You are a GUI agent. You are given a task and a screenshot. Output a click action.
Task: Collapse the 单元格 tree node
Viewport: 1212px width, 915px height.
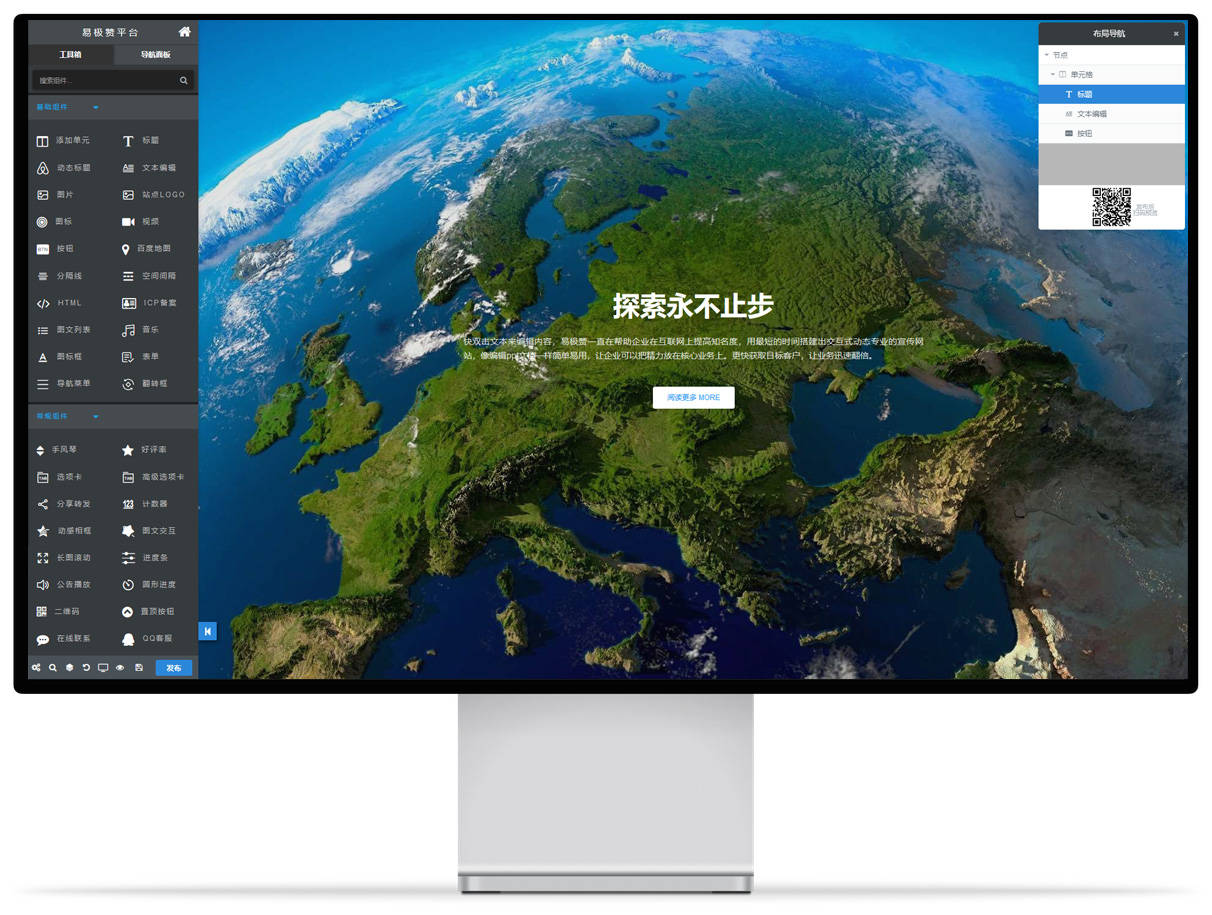pyautogui.click(x=1052, y=75)
